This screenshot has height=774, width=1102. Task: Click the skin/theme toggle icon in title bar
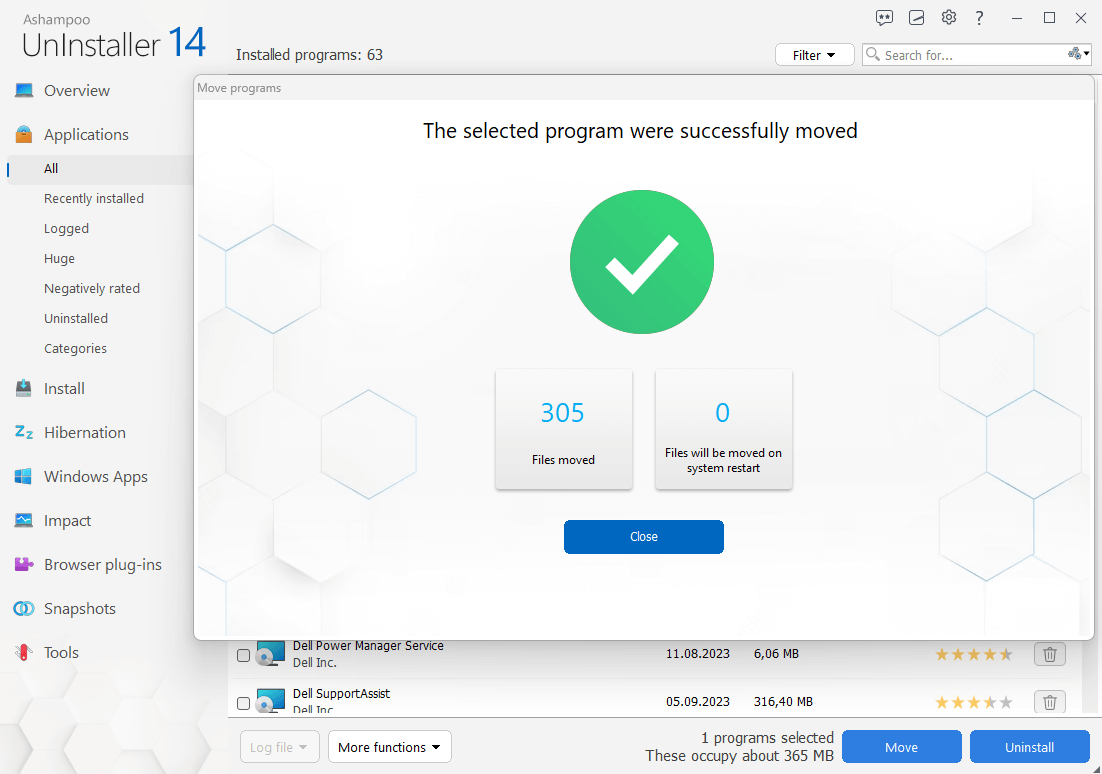click(x=916, y=18)
